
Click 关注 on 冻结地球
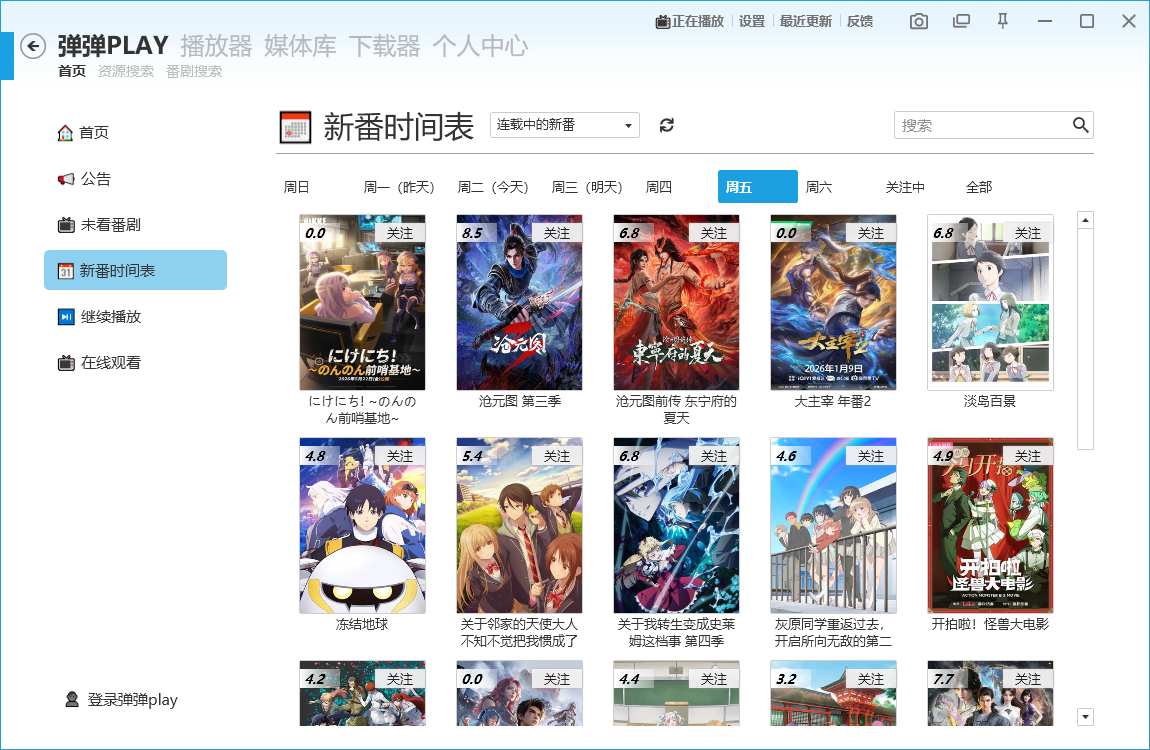tap(400, 456)
